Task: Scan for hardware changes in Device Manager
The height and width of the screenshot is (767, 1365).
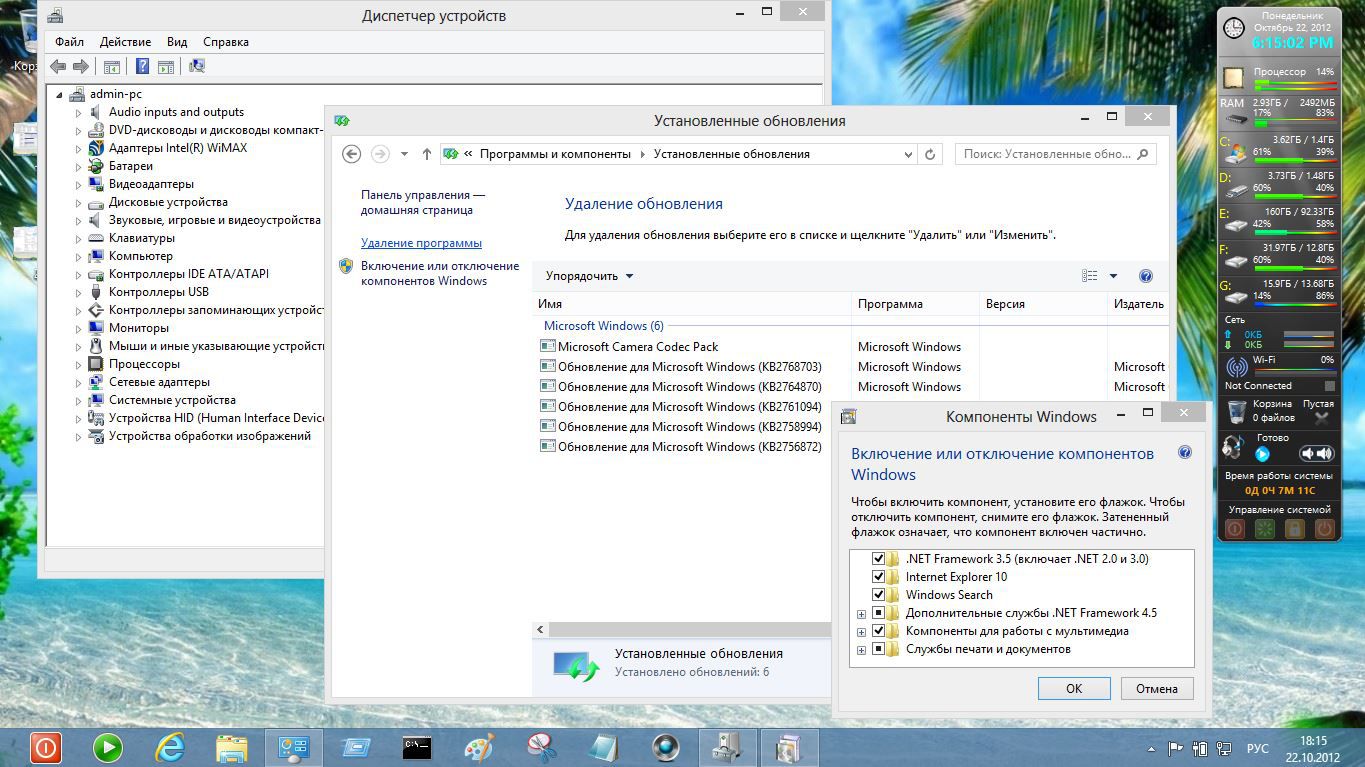Action: coord(197,66)
